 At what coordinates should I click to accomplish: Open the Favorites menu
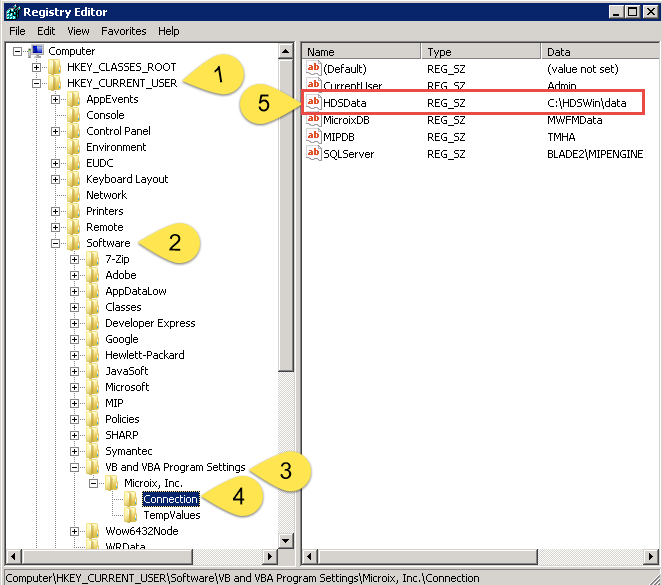point(123,31)
